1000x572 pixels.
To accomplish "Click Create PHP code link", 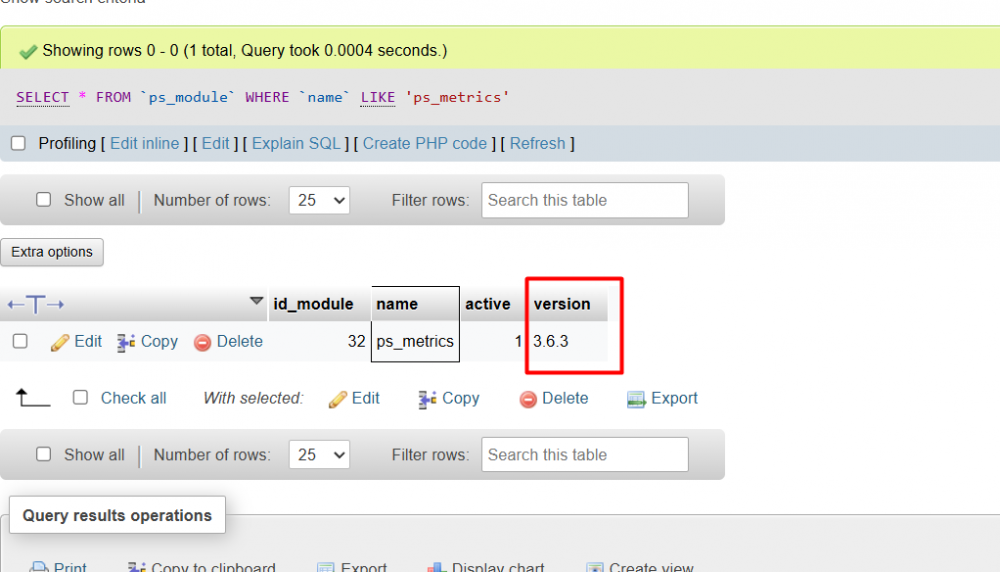I will [425, 143].
